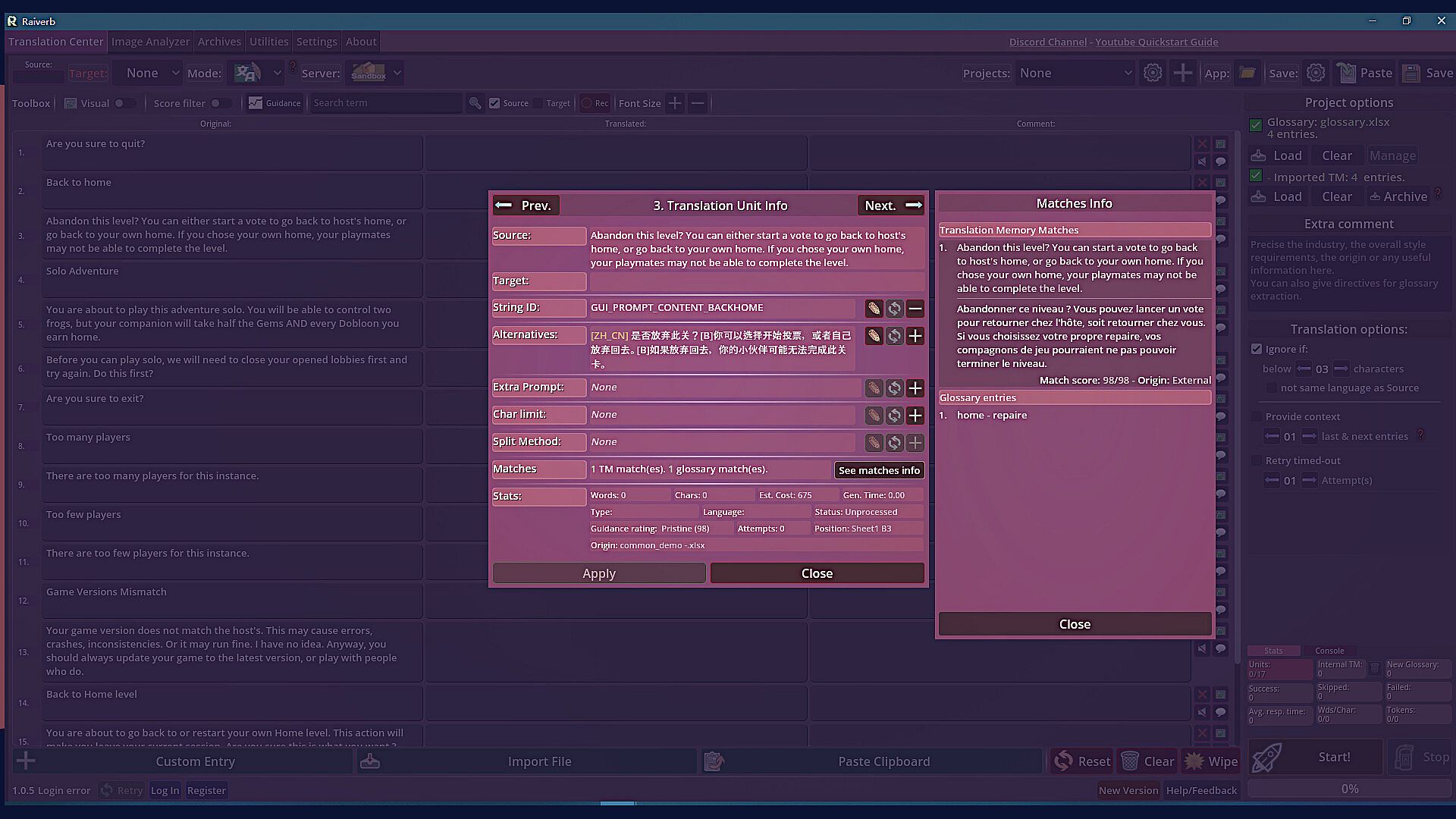Click the eraser icon in String ID row
This screenshot has width=1456, height=819.
(x=874, y=309)
